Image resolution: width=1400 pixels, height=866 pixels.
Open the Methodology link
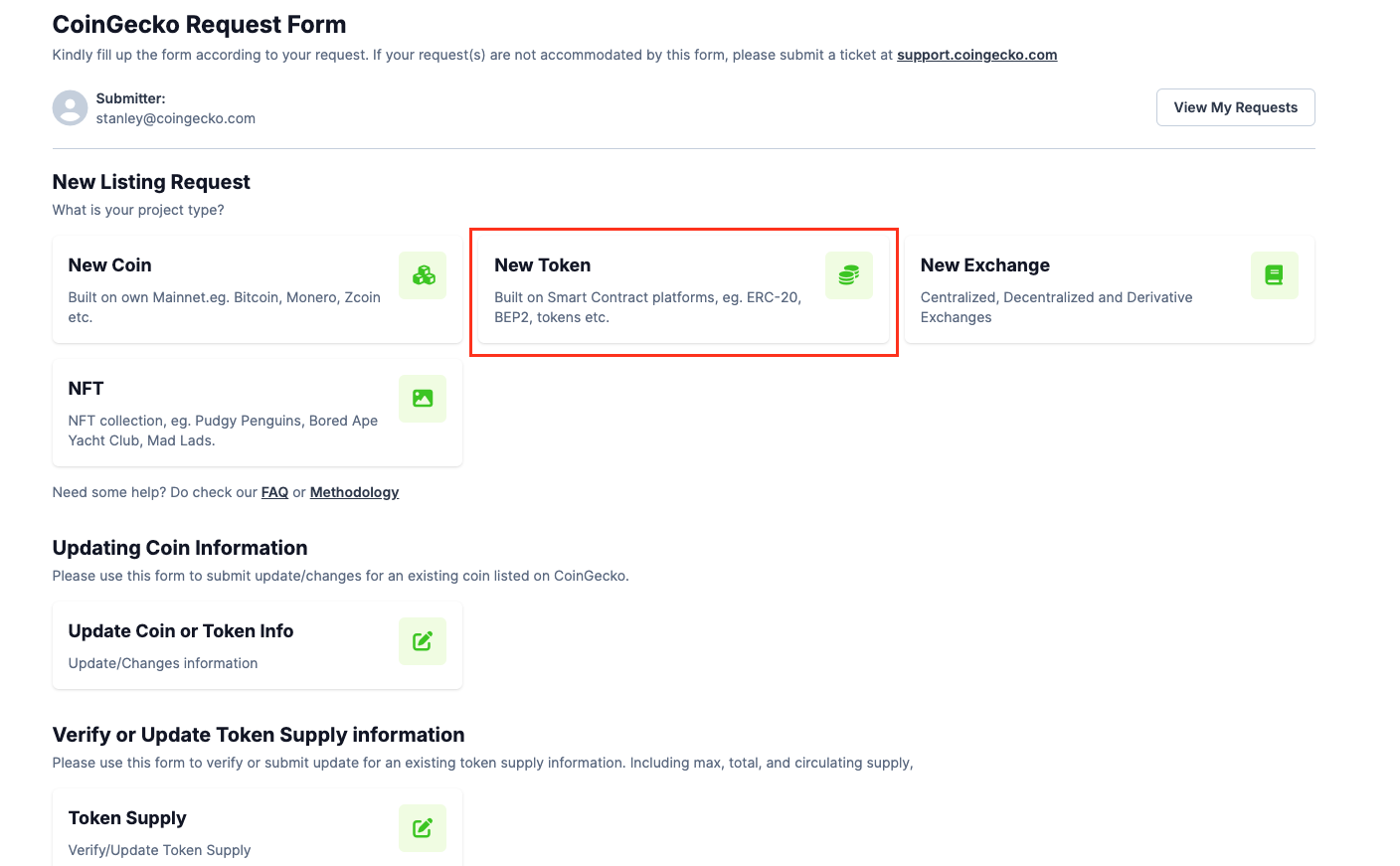point(354,492)
